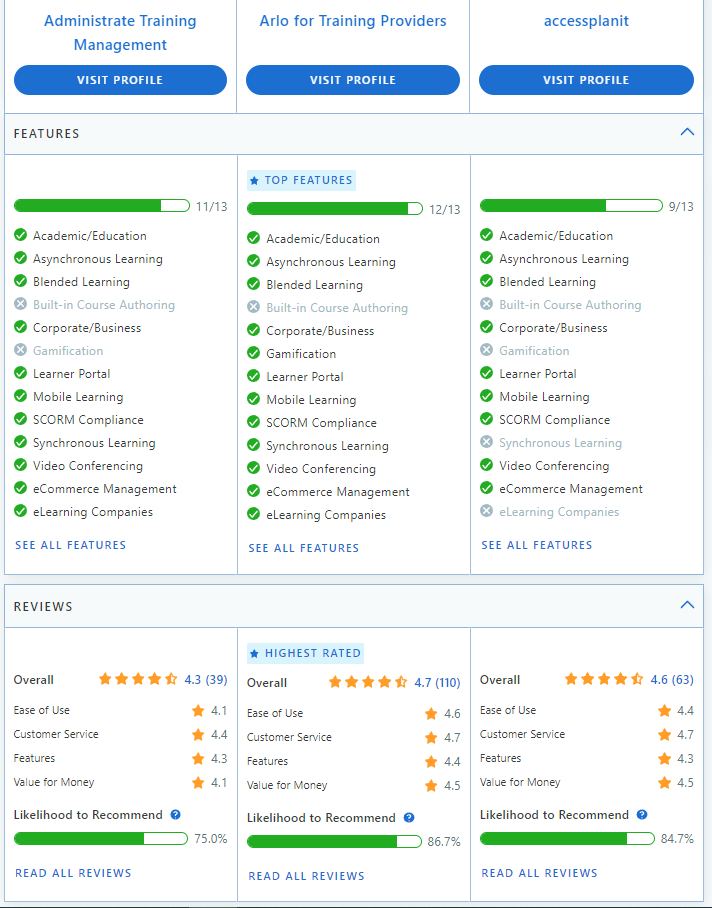Click the accessplanit 9/13 features progress bar
The width and height of the screenshot is (712, 908).
(x=571, y=206)
